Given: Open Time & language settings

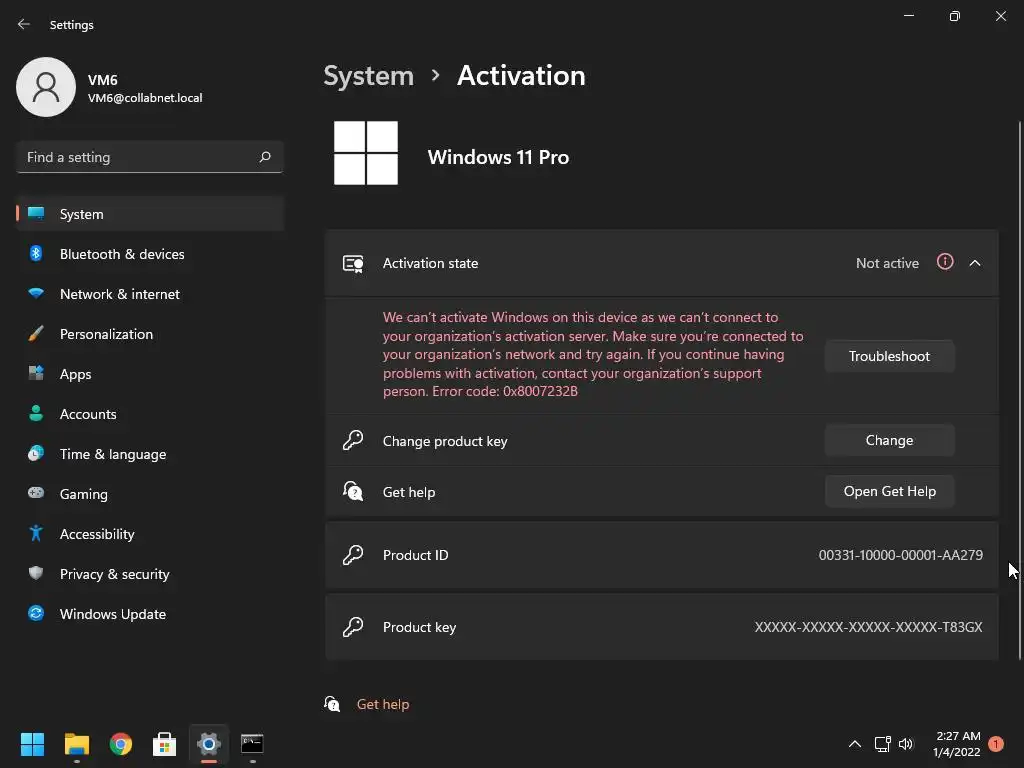Looking at the screenshot, I should [150, 454].
